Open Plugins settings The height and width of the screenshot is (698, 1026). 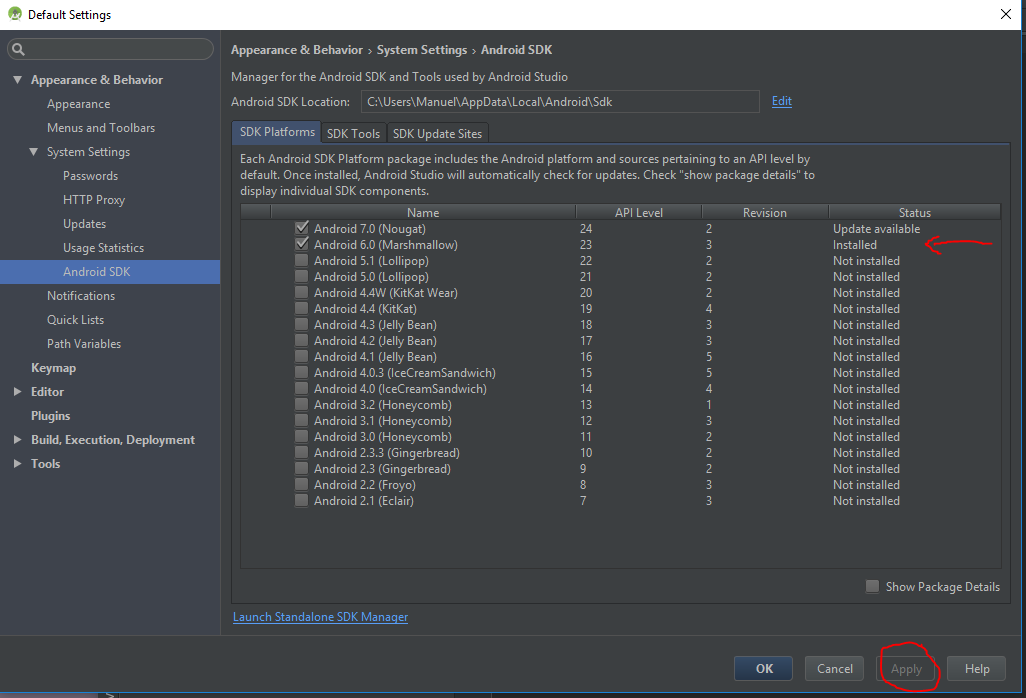pos(50,415)
